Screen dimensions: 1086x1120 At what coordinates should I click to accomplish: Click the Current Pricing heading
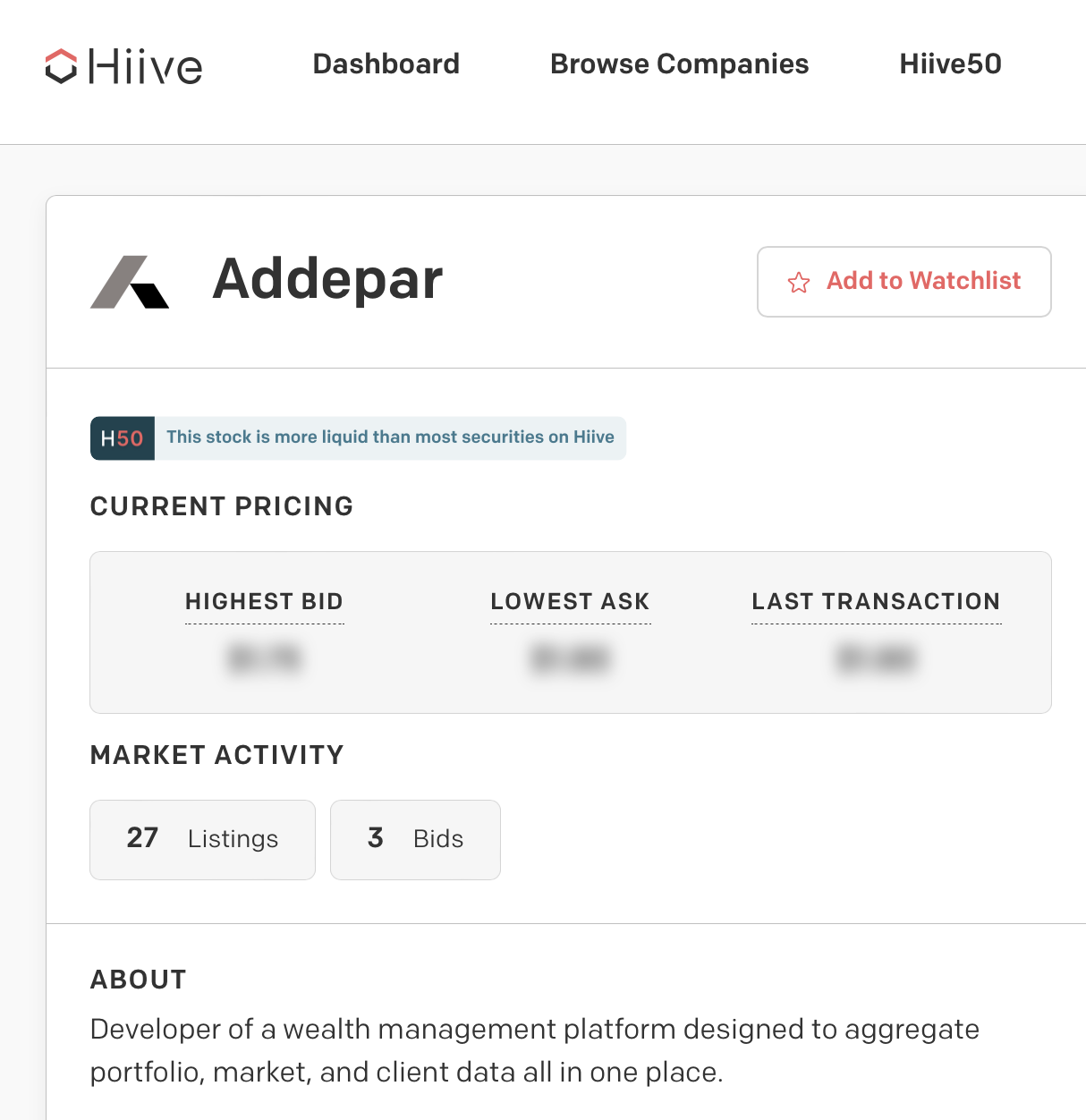point(222,506)
